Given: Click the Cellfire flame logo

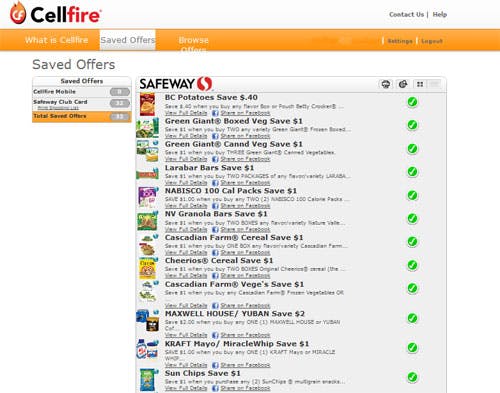Looking at the screenshot, I should tap(18, 14).
